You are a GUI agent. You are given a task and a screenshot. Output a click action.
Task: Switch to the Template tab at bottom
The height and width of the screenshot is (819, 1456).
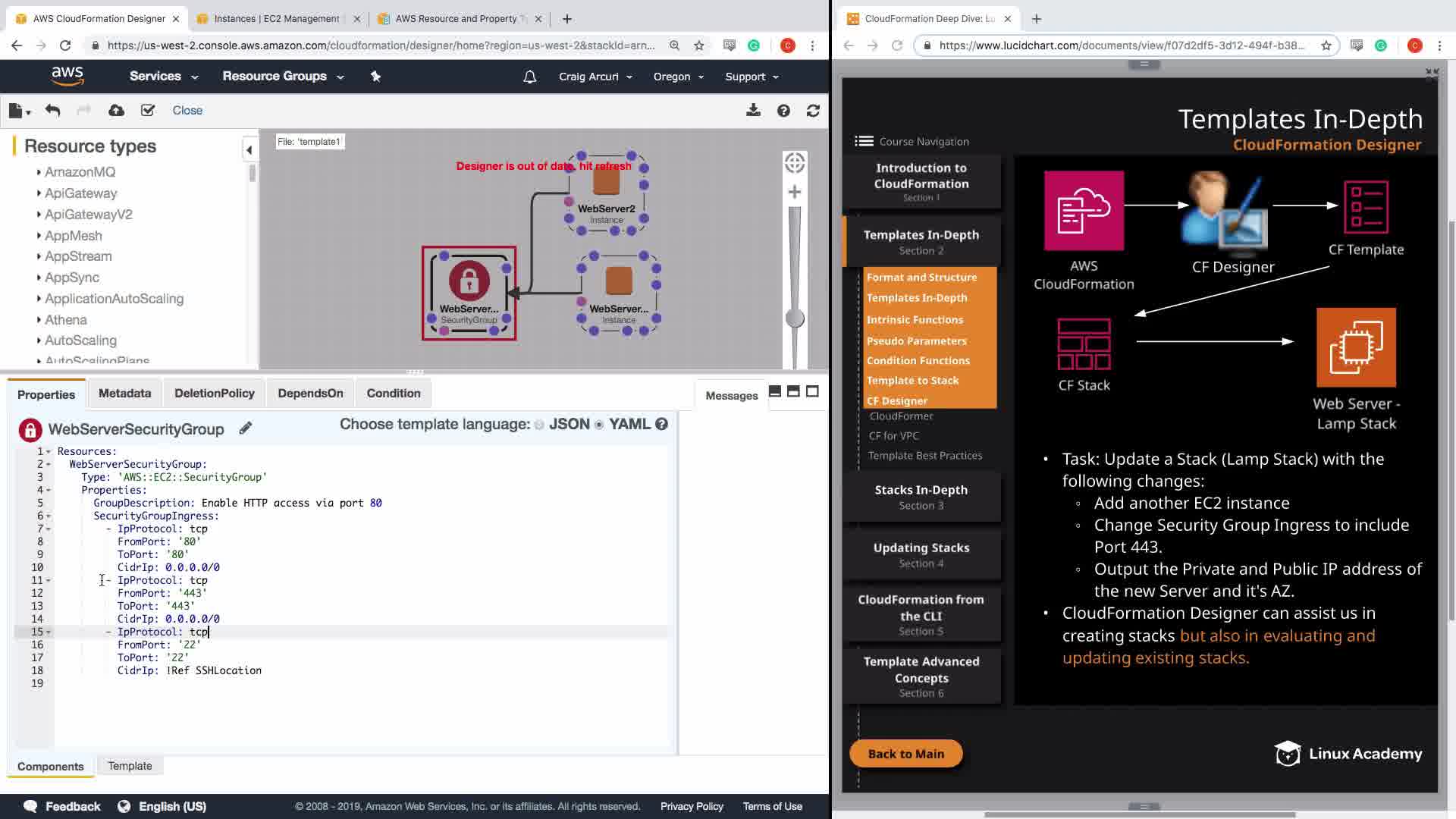(130, 766)
